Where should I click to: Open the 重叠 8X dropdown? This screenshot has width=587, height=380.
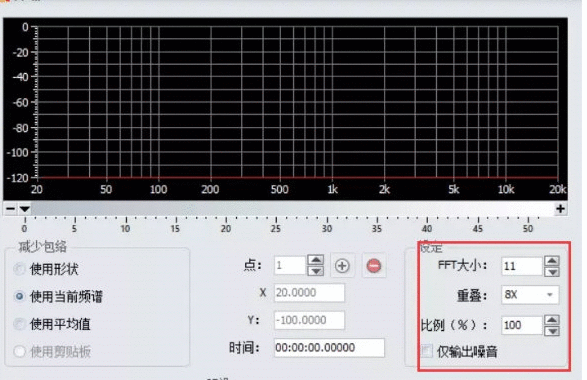click(x=530, y=295)
